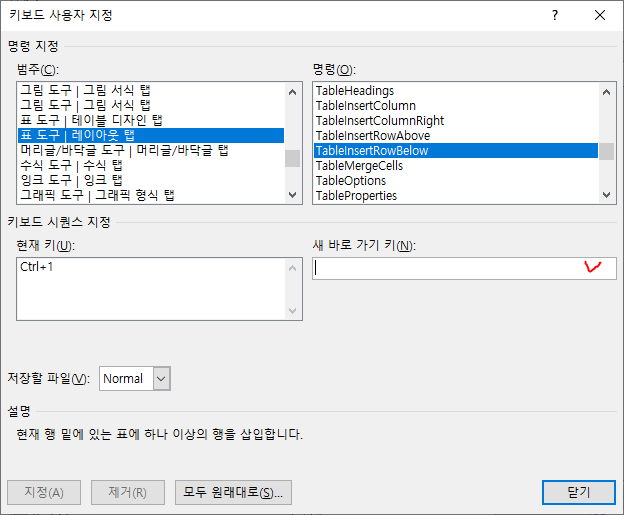
Task: Select '그래픽 도구 | 그래픽 형식 탭' category
Action: (x=151, y=195)
